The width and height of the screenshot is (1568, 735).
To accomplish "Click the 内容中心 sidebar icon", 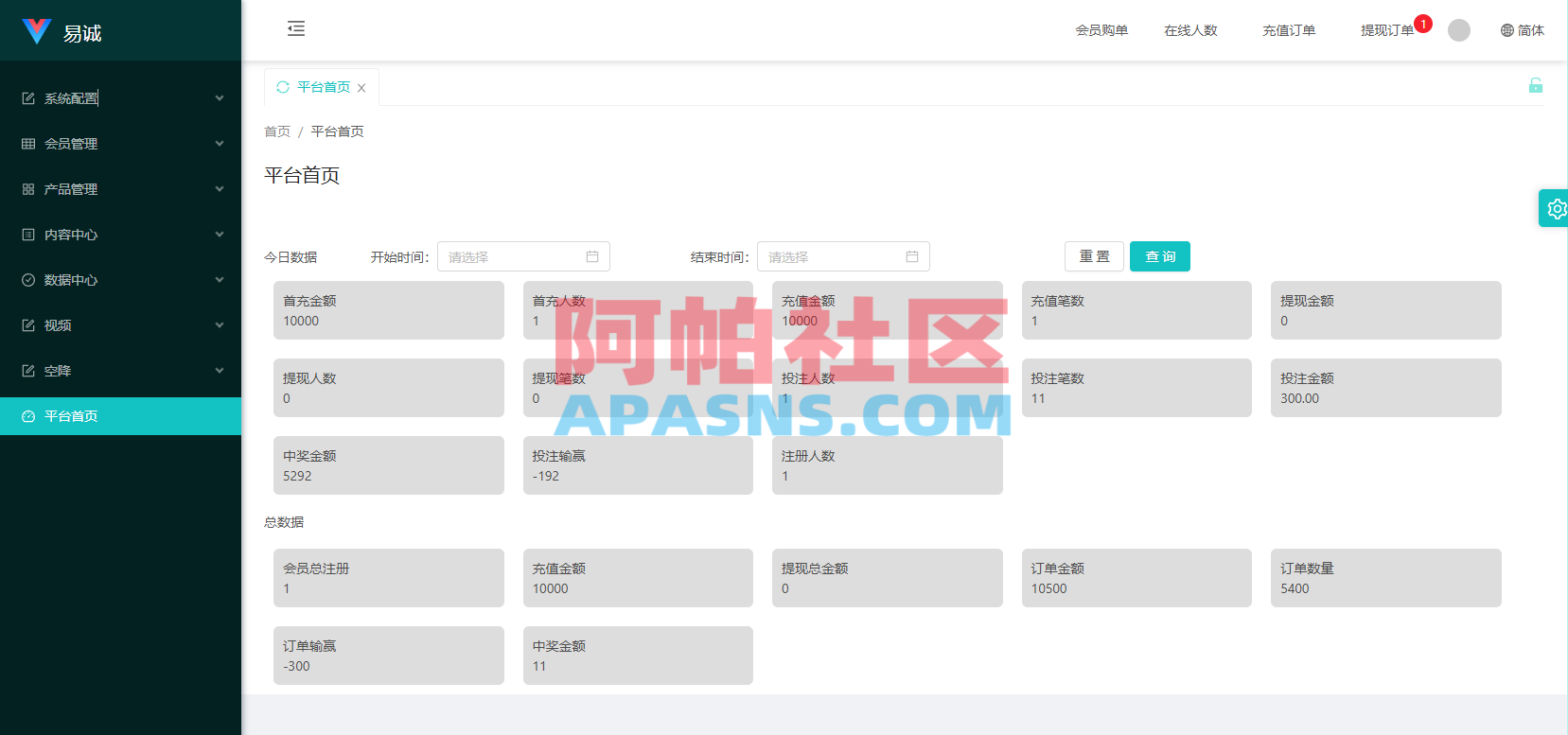I will 28,235.
